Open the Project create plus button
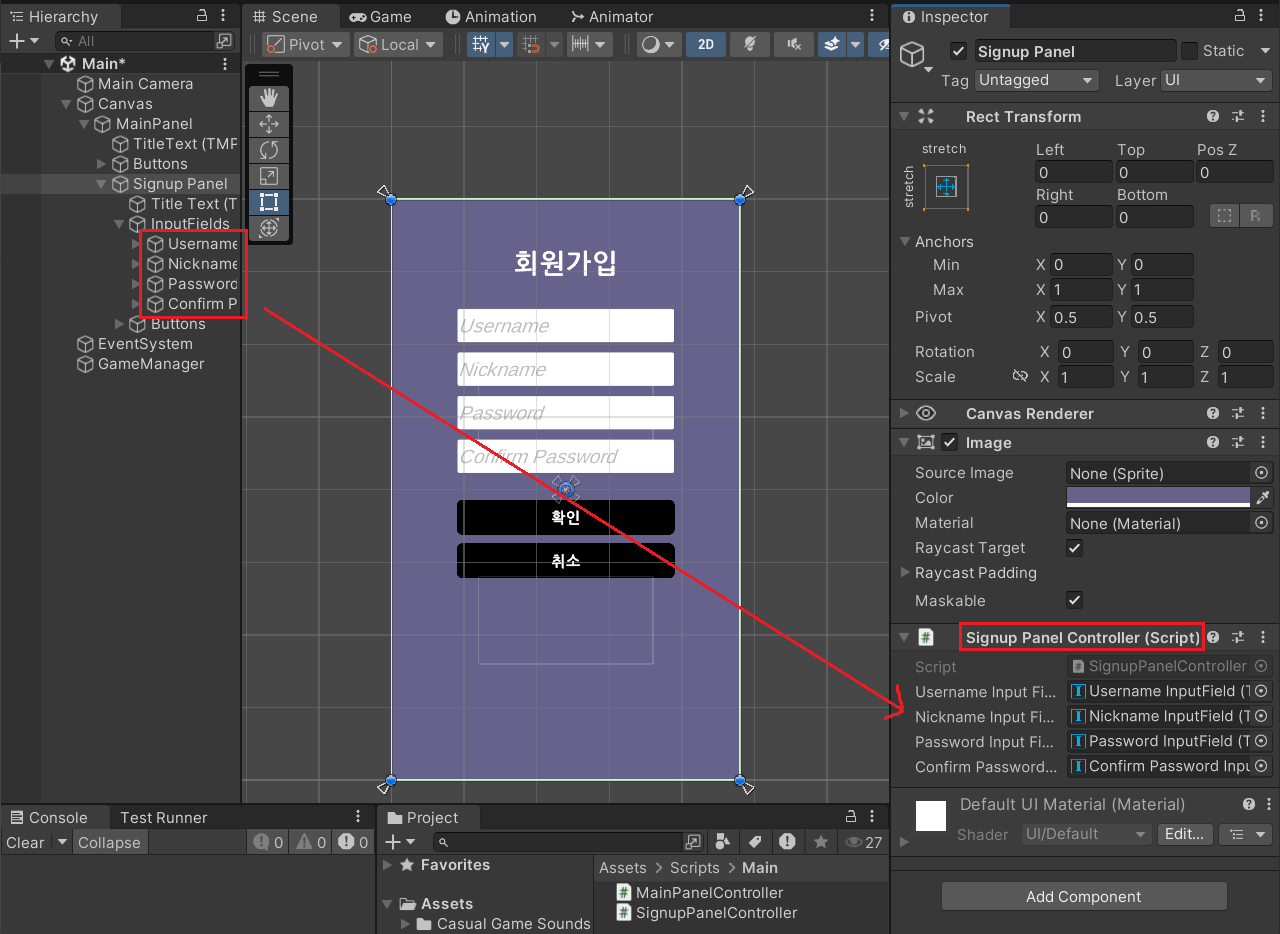Image resolution: width=1280 pixels, height=934 pixels. tap(401, 842)
